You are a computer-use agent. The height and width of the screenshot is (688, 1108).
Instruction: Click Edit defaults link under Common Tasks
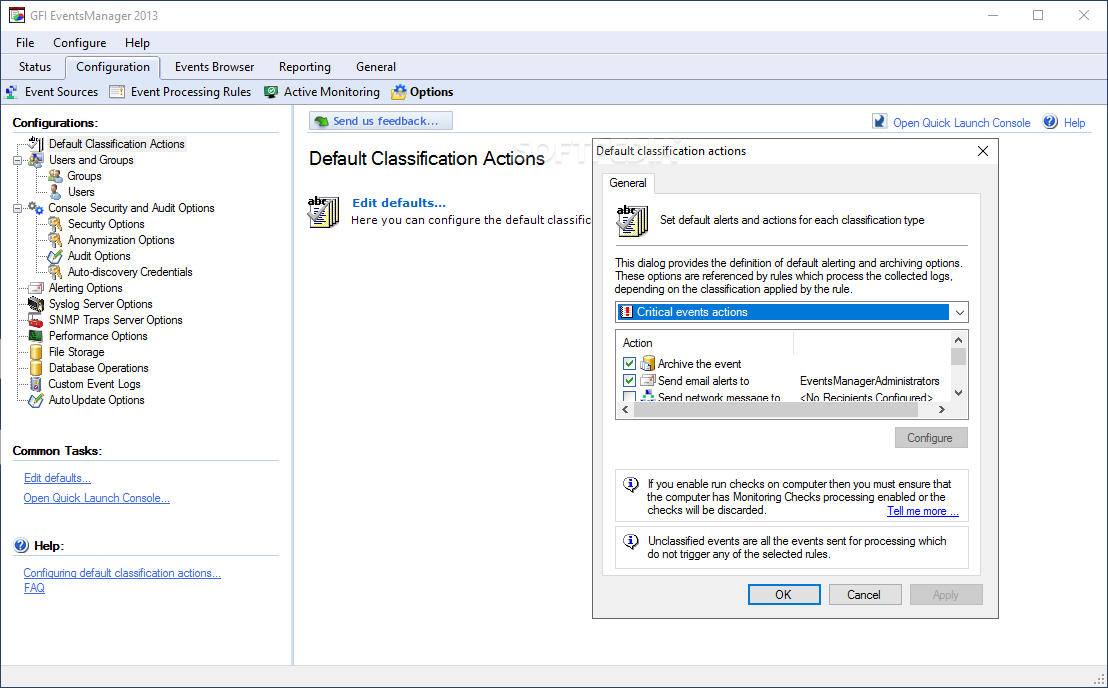tap(57, 478)
